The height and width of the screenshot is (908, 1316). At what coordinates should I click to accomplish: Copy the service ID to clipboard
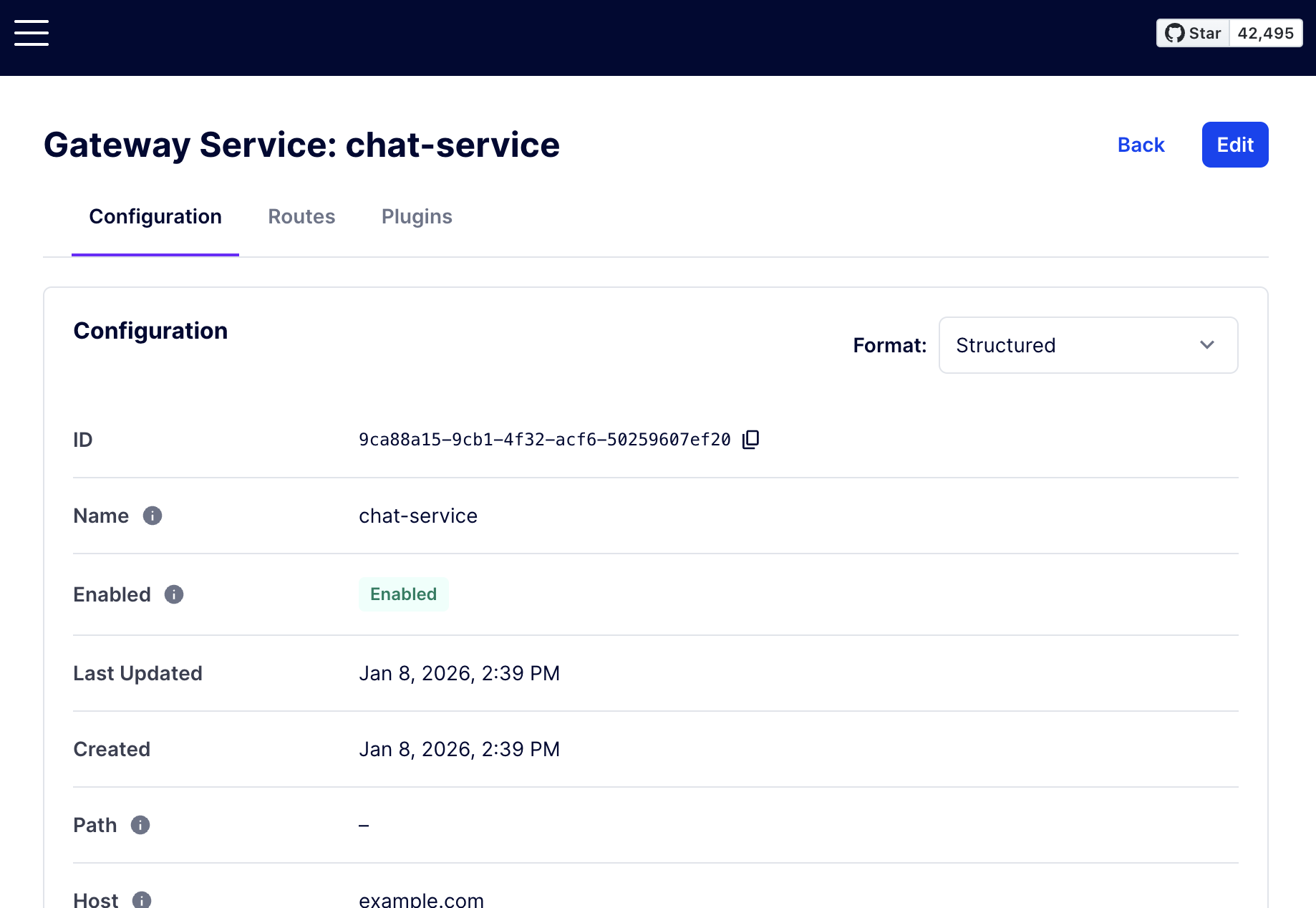(750, 439)
